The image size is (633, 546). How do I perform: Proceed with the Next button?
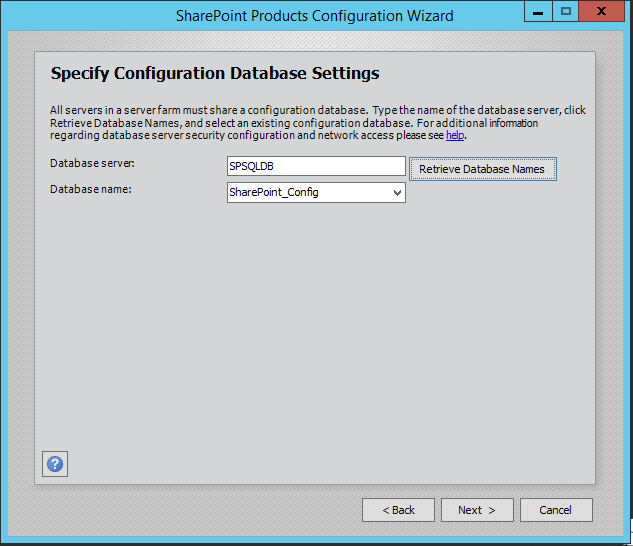(477, 510)
